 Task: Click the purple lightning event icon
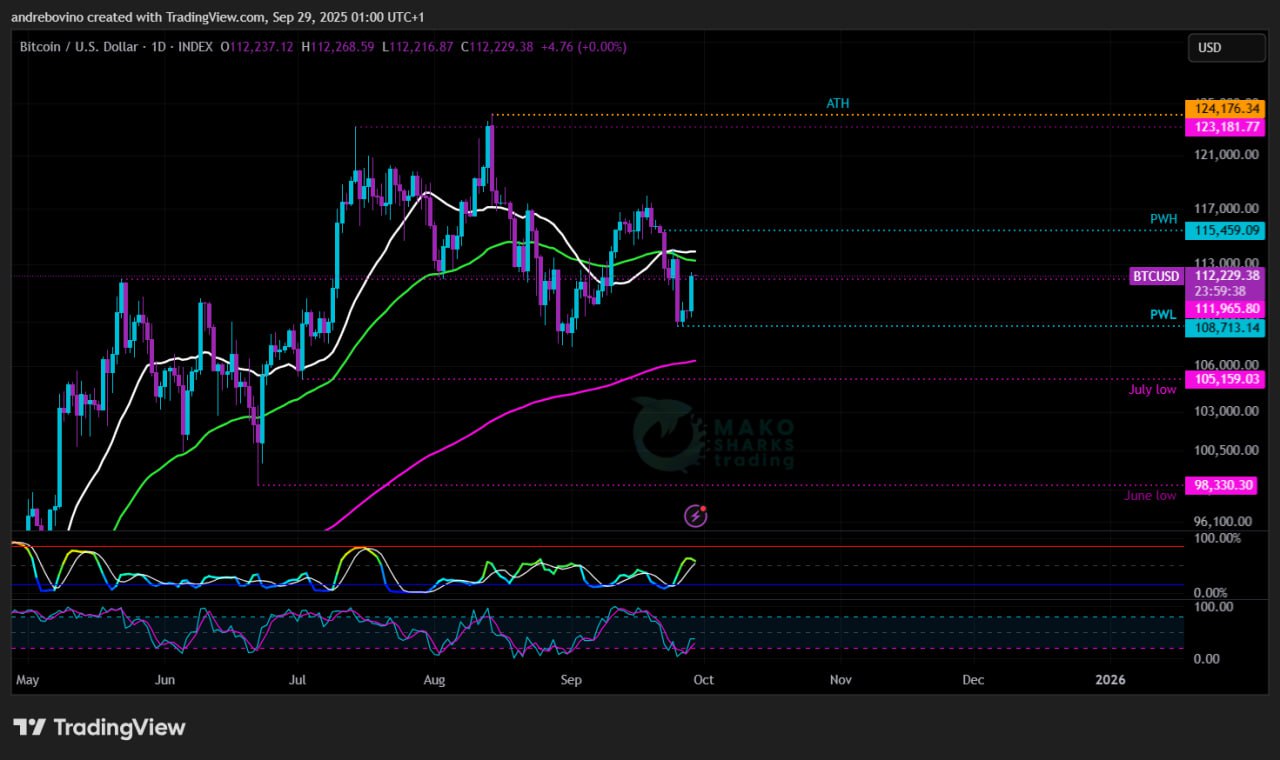(x=696, y=516)
